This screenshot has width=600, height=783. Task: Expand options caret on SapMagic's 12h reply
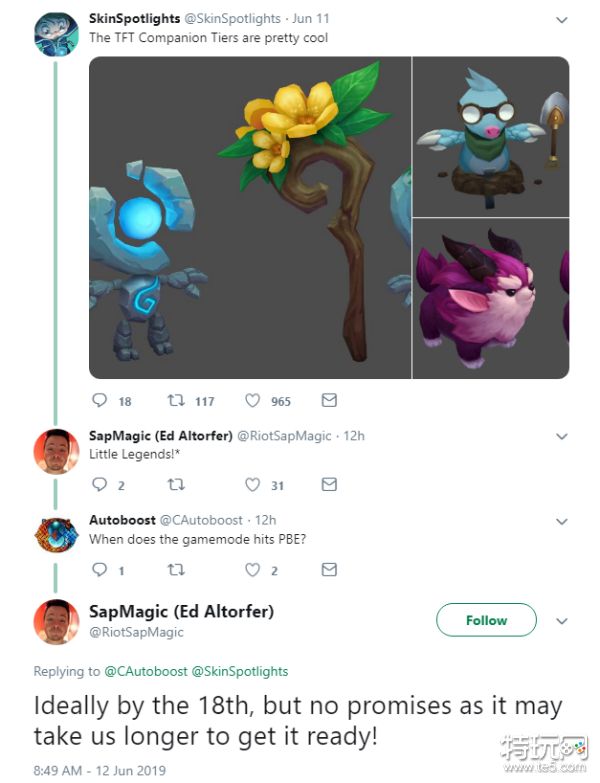point(562,436)
